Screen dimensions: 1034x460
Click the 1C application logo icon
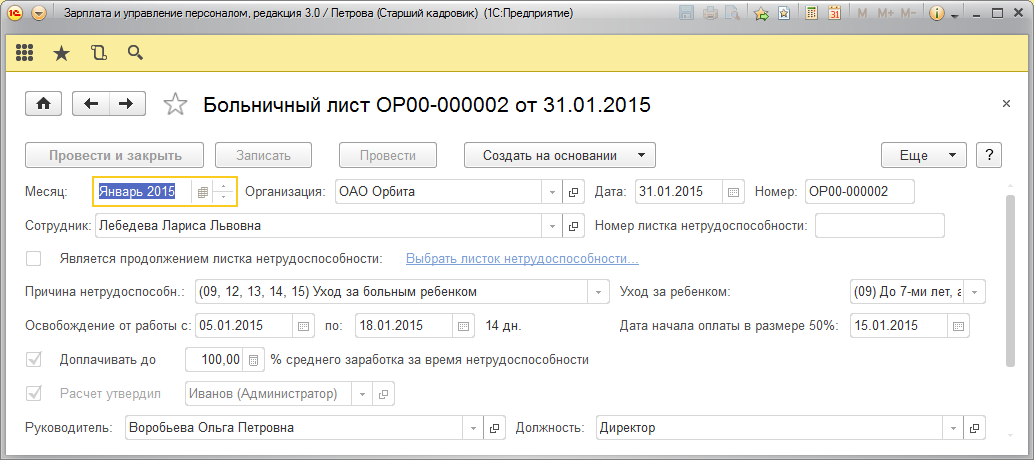(x=14, y=13)
